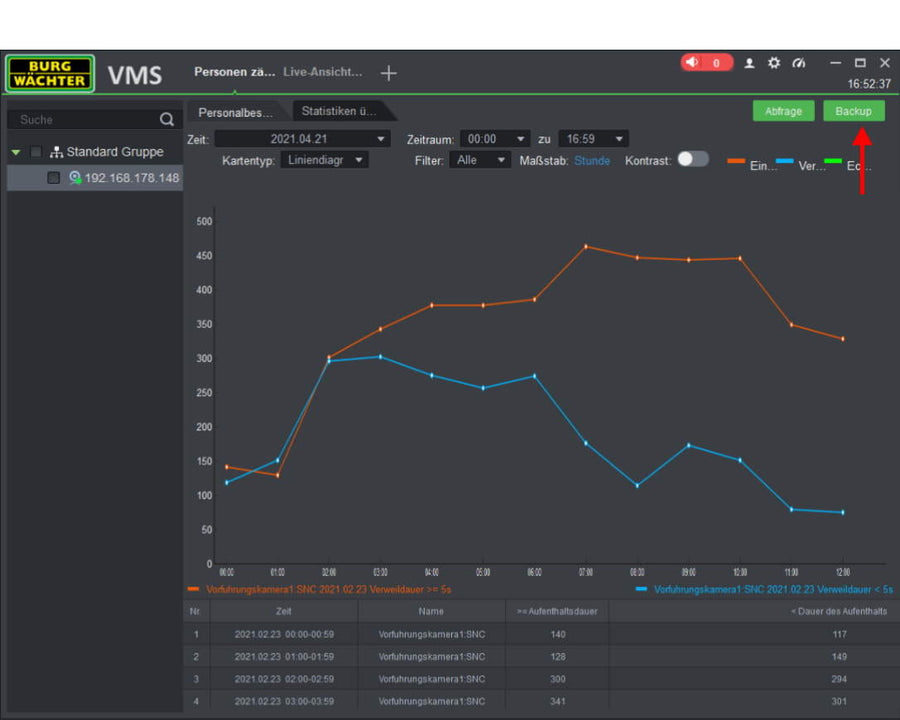
Task: Open the user account icon
Action: (749, 63)
